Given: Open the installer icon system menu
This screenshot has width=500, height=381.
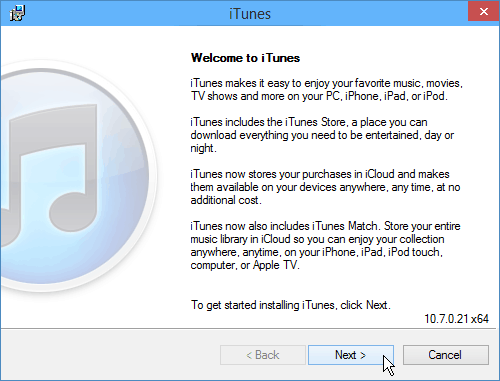Looking at the screenshot, I should [x=17, y=13].
